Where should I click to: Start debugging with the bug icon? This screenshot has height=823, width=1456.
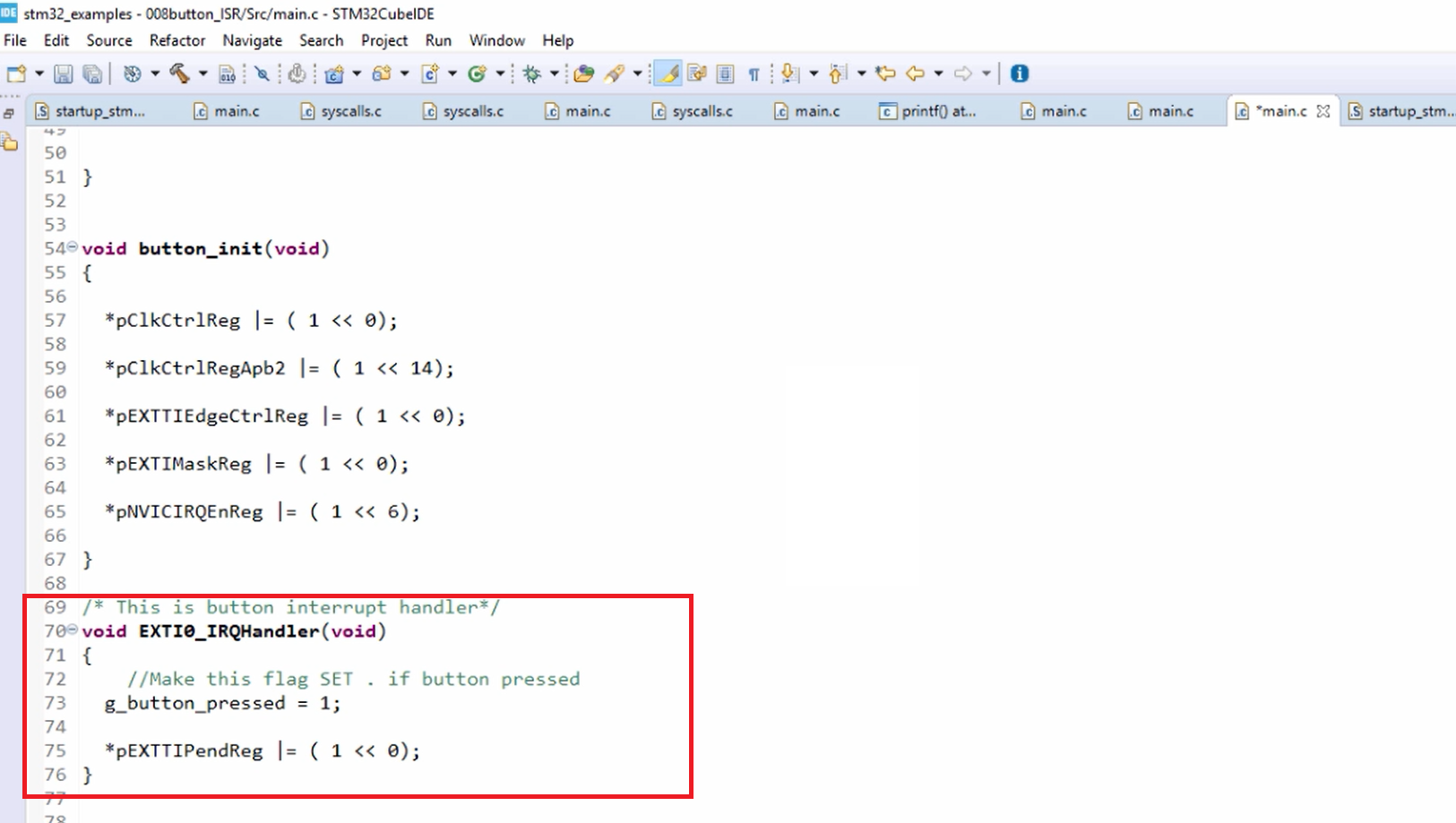click(x=532, y=74)
